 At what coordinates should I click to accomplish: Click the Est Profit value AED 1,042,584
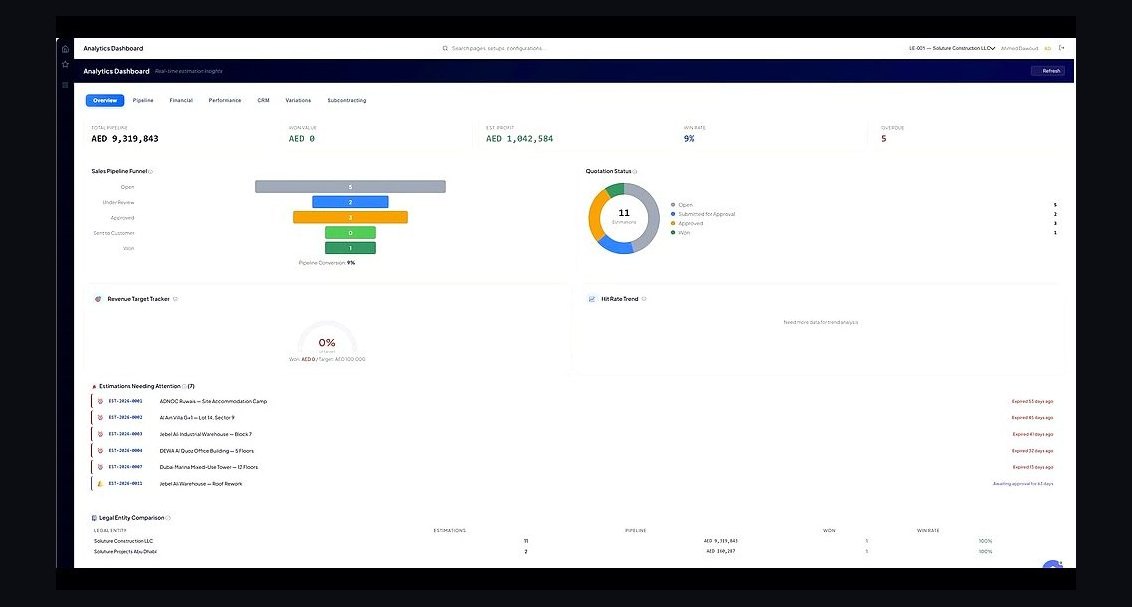click(x=520, y=139)
